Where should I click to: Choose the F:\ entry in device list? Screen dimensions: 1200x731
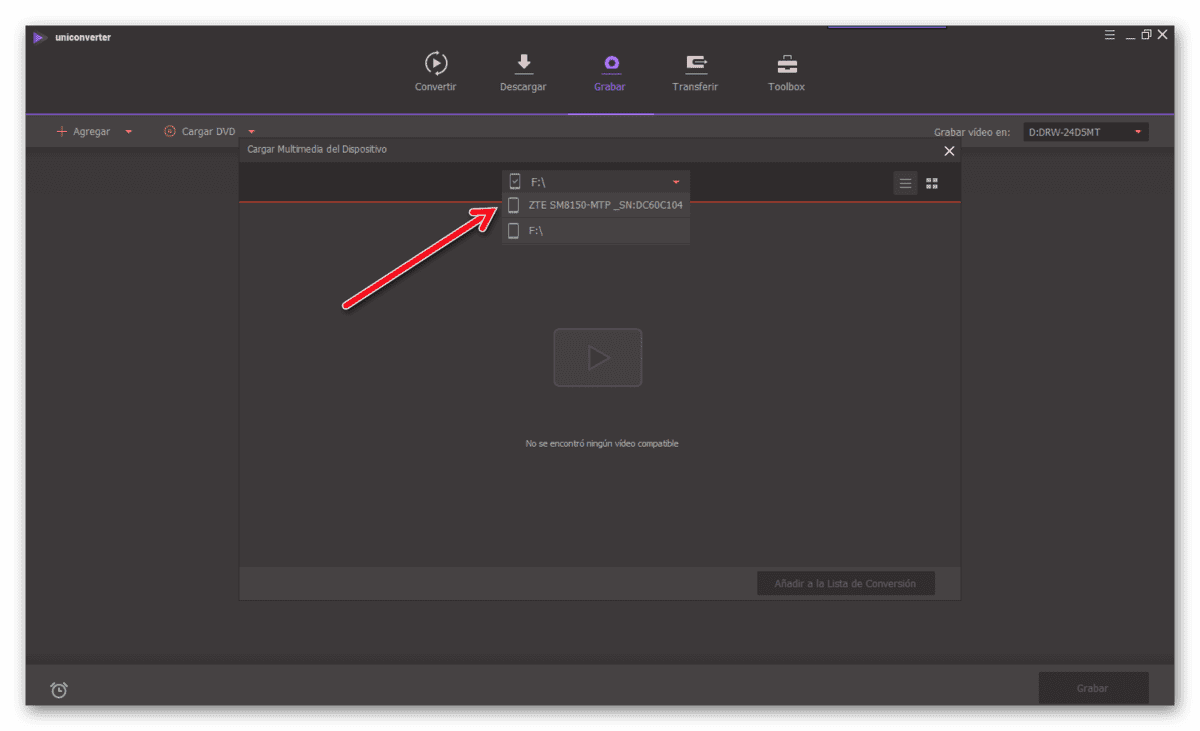tap(596, 231)
